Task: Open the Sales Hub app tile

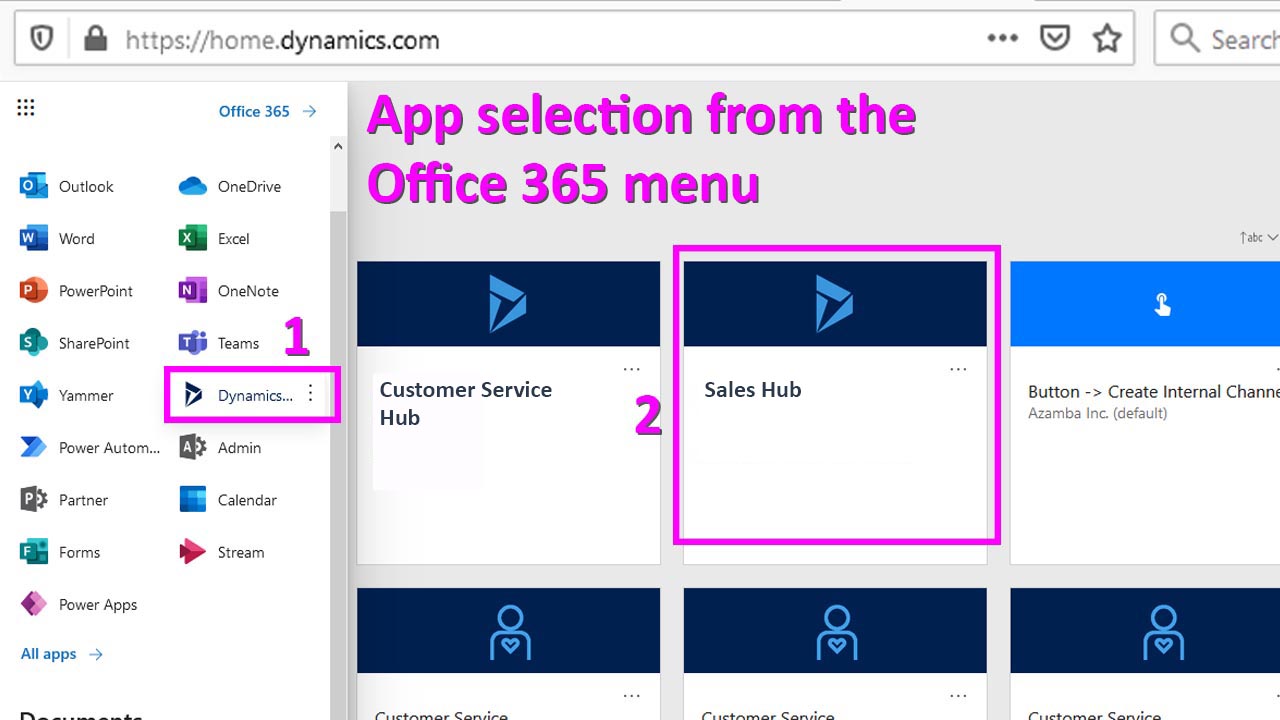Action: point(835,412)
